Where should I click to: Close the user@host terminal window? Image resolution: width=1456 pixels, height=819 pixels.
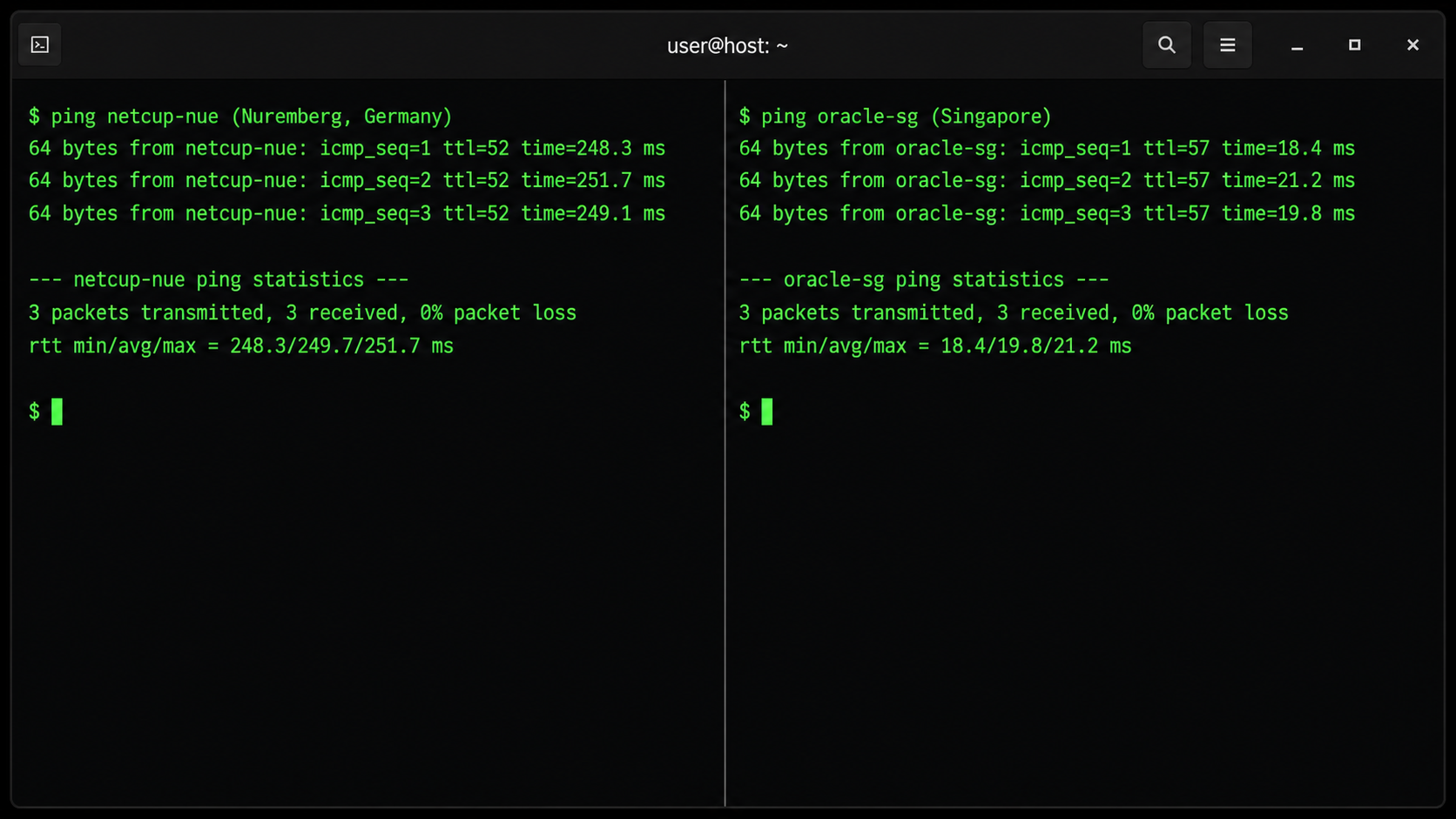(x=1413, y=45)
